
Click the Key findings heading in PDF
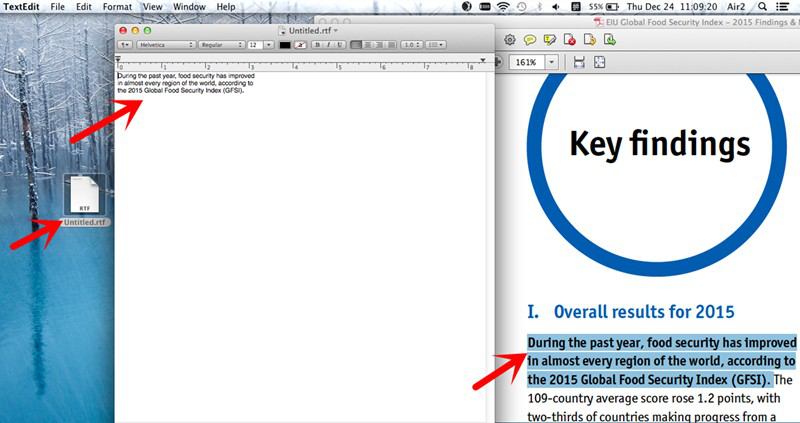point(660,143)
